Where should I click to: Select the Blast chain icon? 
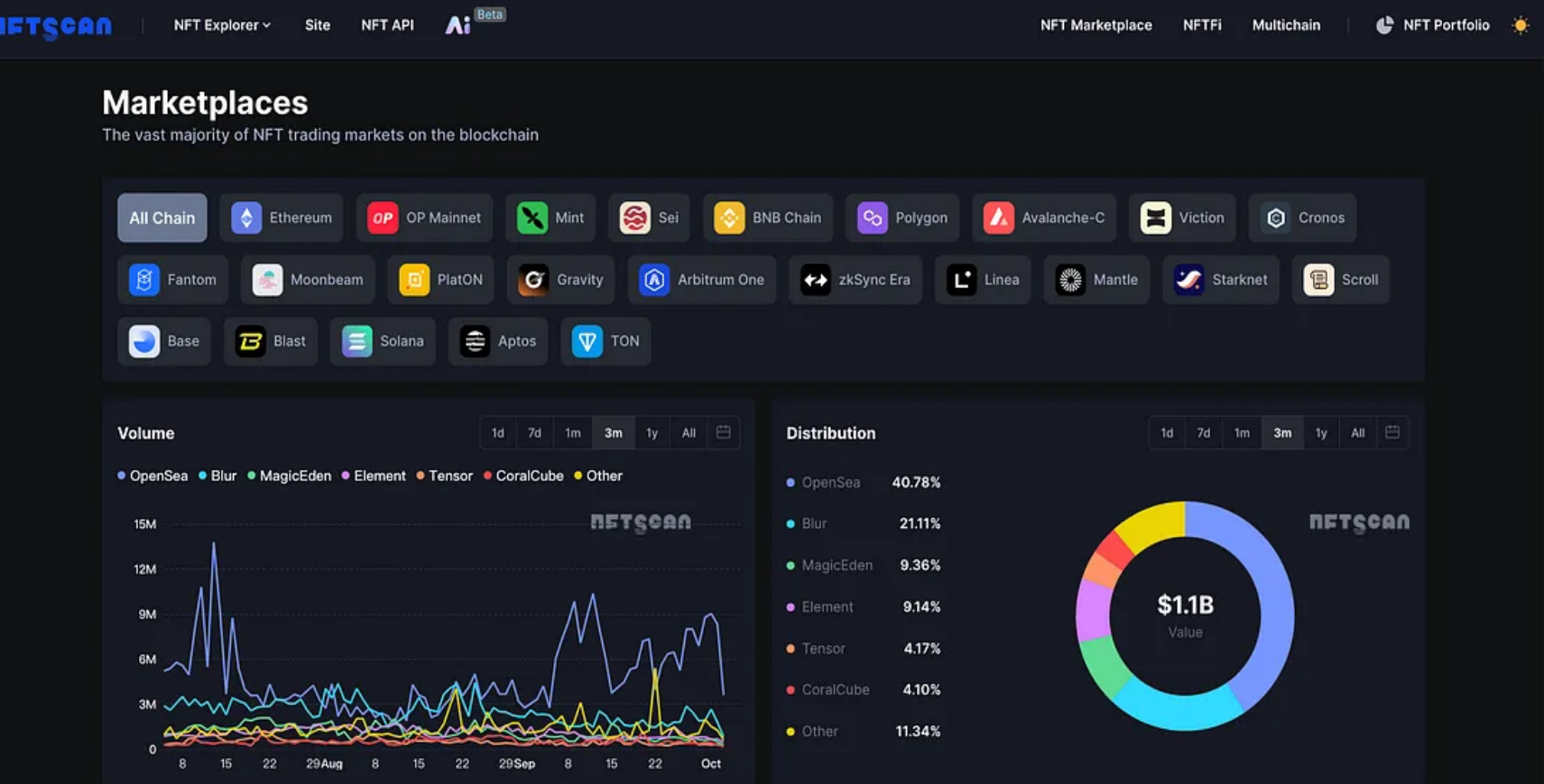250,341
